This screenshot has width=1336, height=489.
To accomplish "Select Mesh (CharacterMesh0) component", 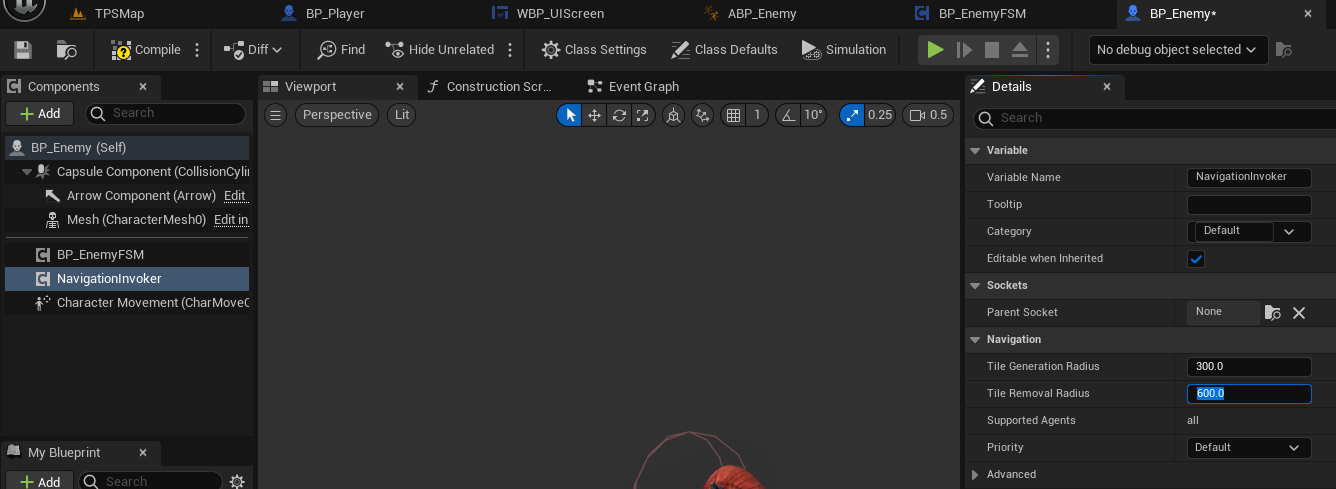I will (x=137, y=220).
